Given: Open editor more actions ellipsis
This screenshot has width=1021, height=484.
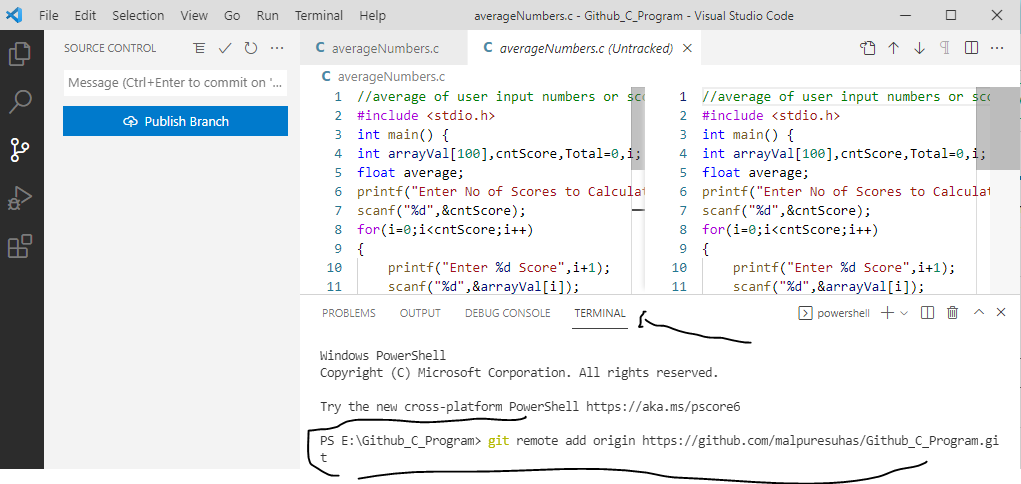Looking at the screenshot, I should [x=997, y=48].
